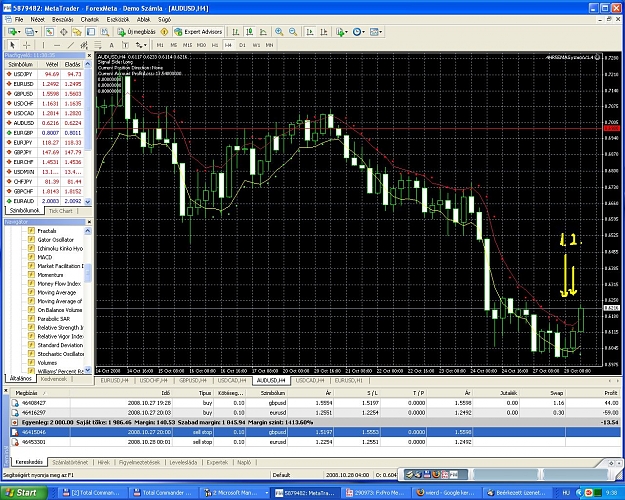Image resolution: width=625 pixels, height=500 pixels.
Task: Open the Strategy Tester magnifier icon
Action: [x=104, y=32]
